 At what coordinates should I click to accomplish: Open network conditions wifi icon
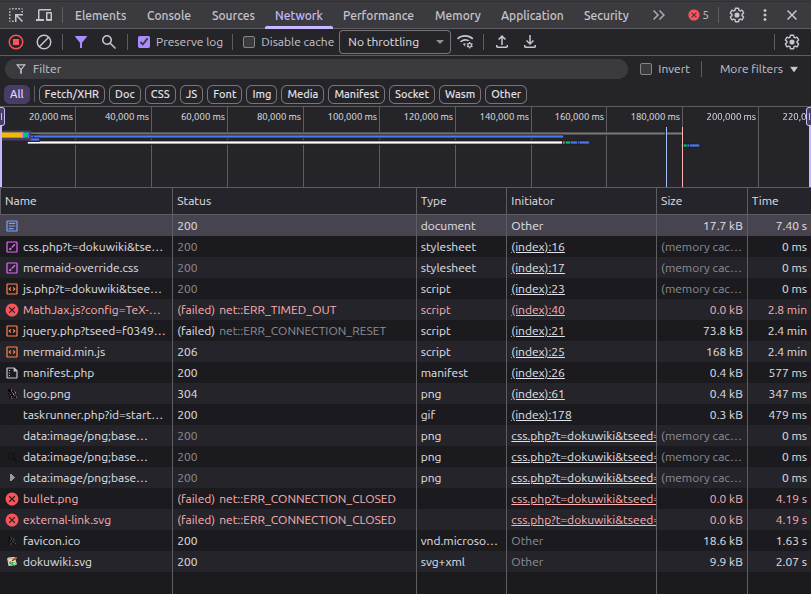click(x=466, y=42)
